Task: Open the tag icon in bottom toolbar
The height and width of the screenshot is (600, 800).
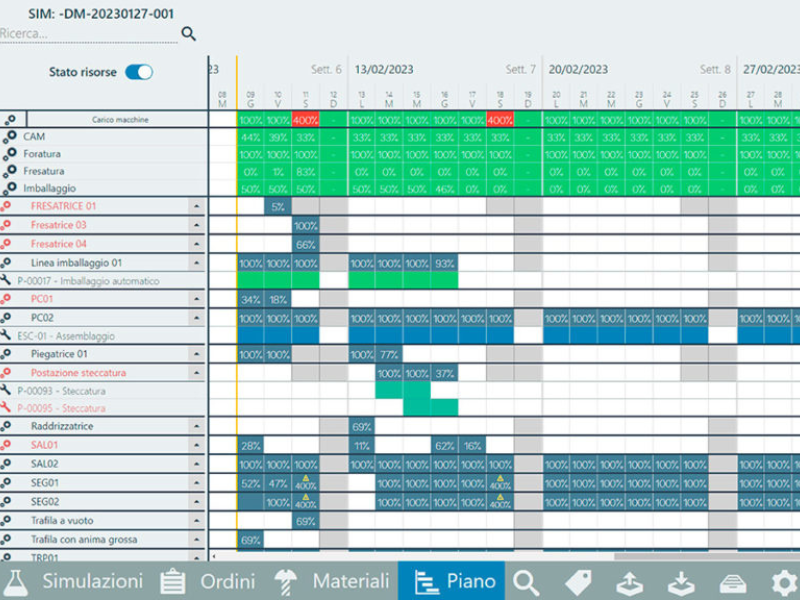Action: (577, 581)
